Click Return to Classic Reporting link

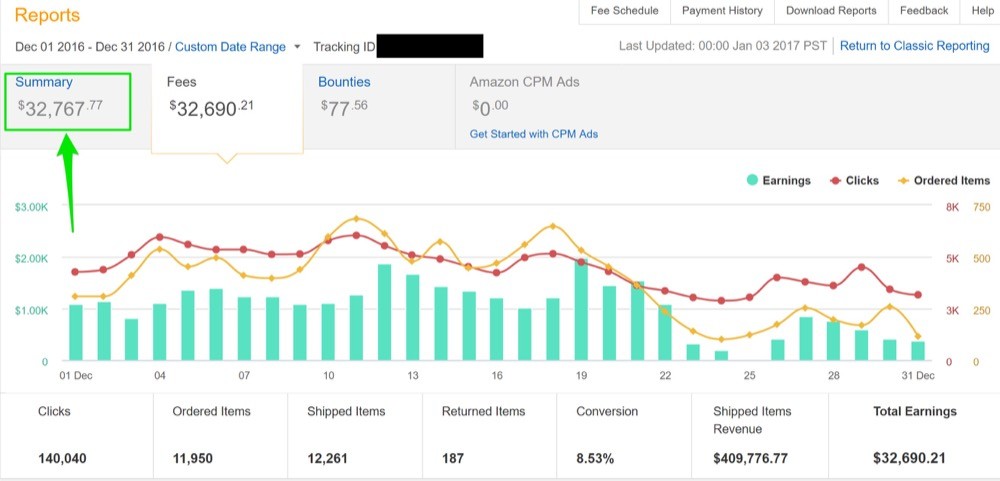[915, 46]
